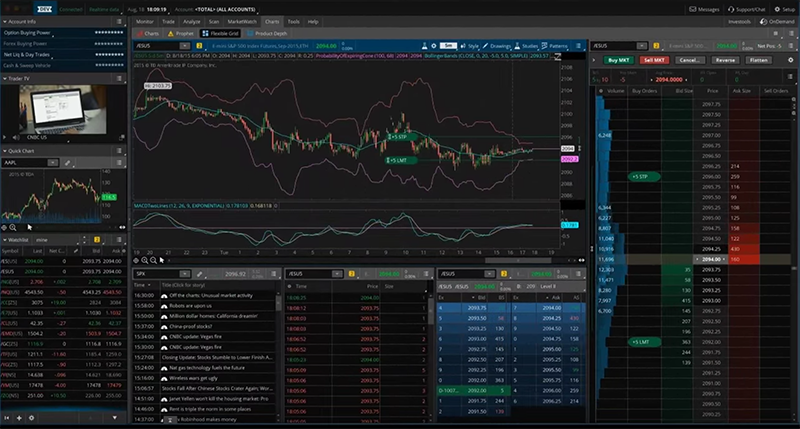This screenshot has width=800, height=429.
Task: Click Quick Chart zoom magnifier icon
Action: click(13, 228)
